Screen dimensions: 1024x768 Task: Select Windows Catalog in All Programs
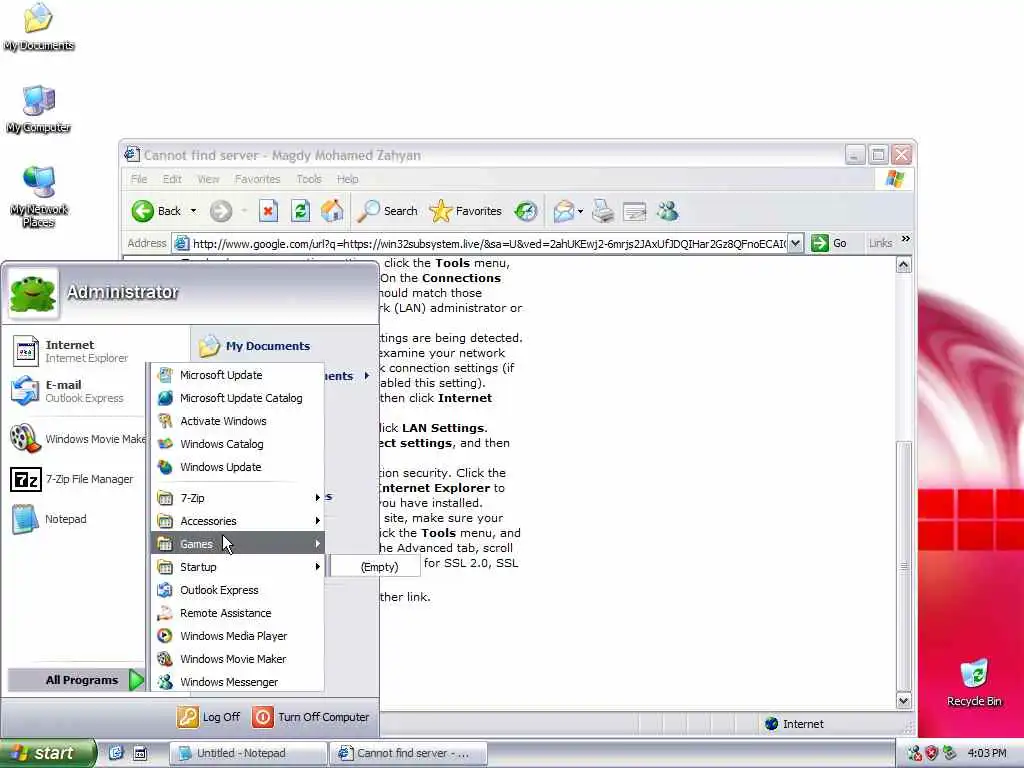tap(239, 444)
